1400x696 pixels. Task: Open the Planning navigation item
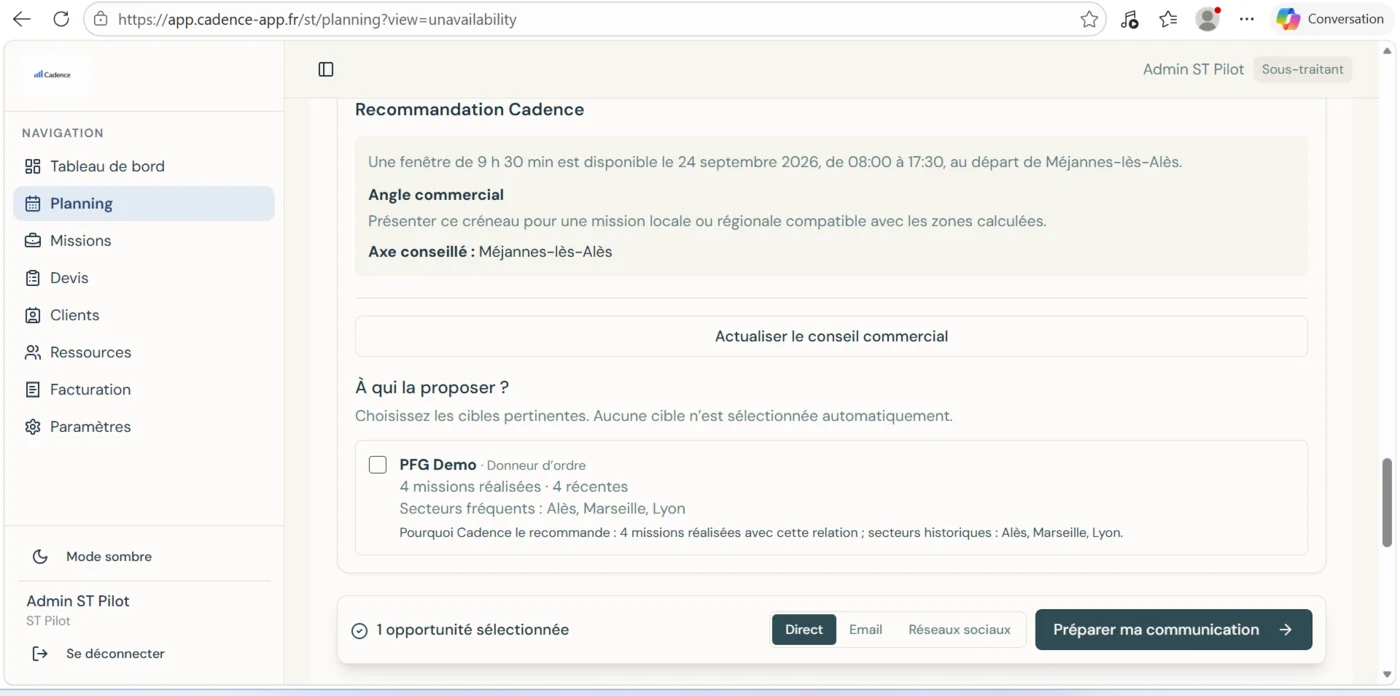pos(144,203)
